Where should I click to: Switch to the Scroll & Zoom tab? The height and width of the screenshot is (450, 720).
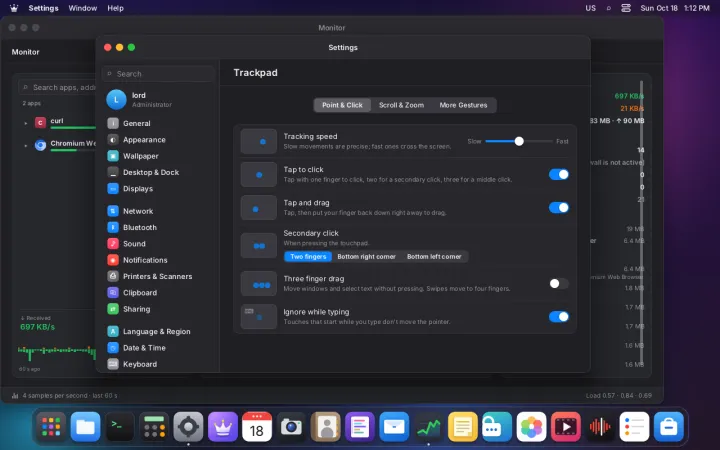coord(401,105)
